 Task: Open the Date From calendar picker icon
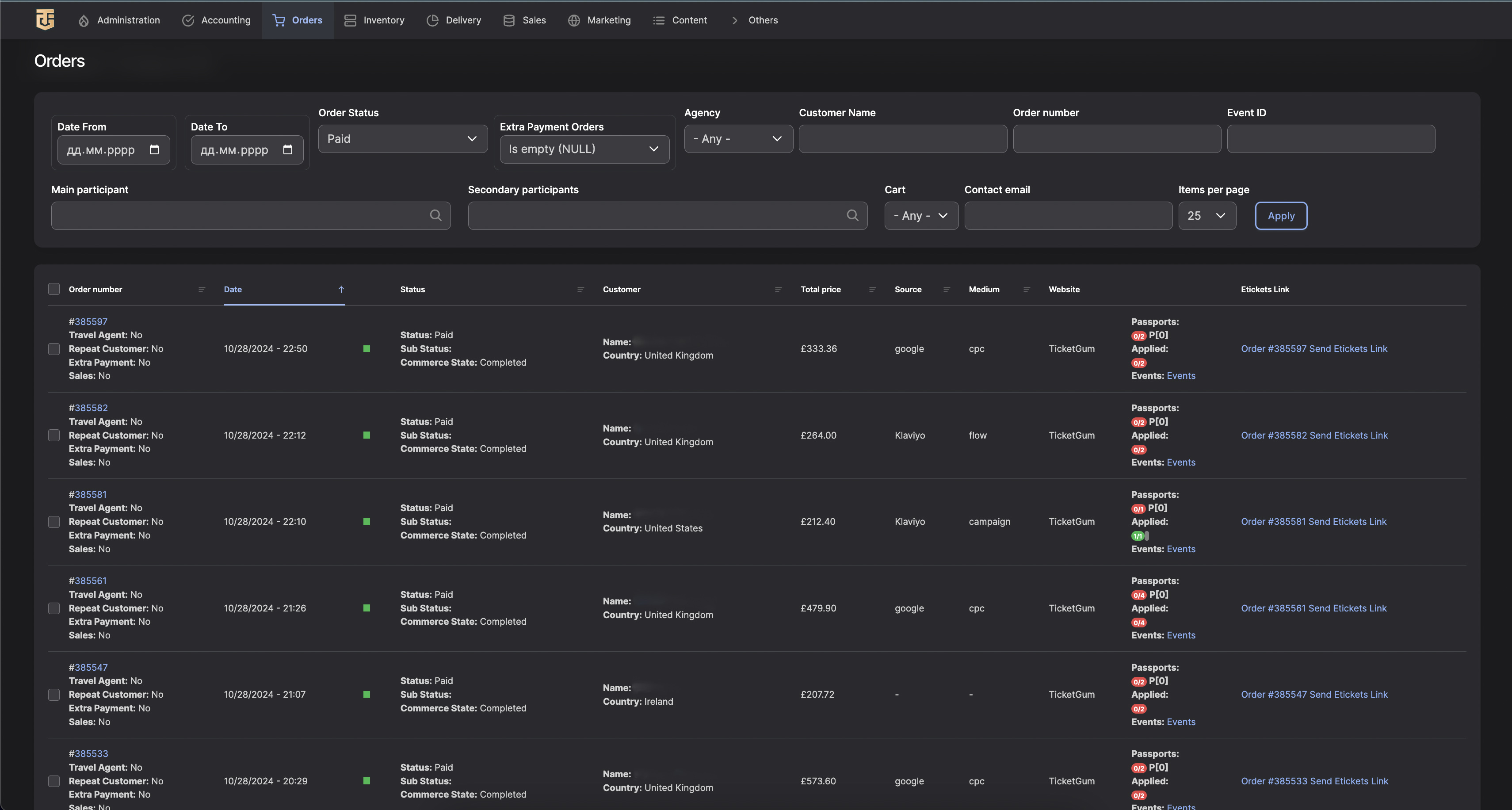pos(154,150)
